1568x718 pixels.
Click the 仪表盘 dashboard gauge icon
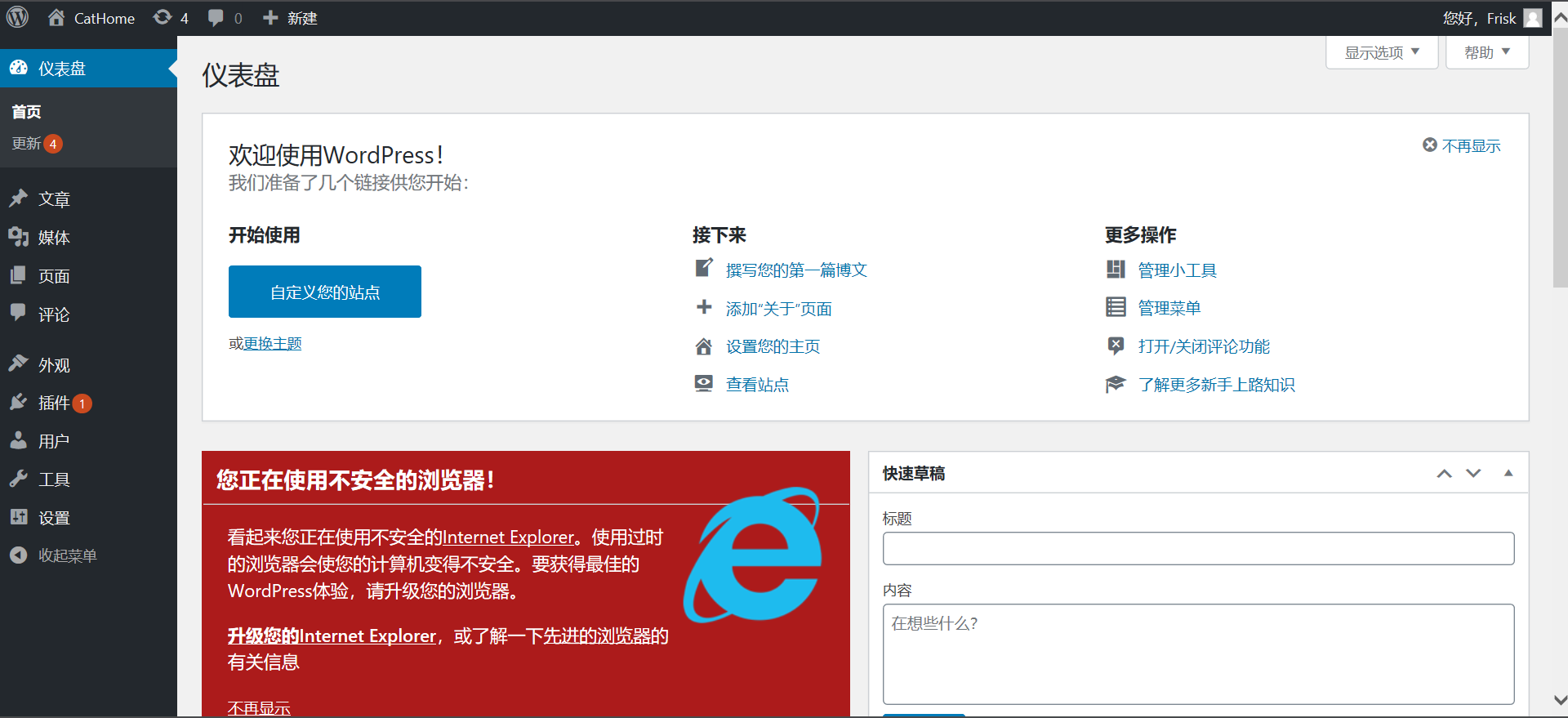point(19,68)
